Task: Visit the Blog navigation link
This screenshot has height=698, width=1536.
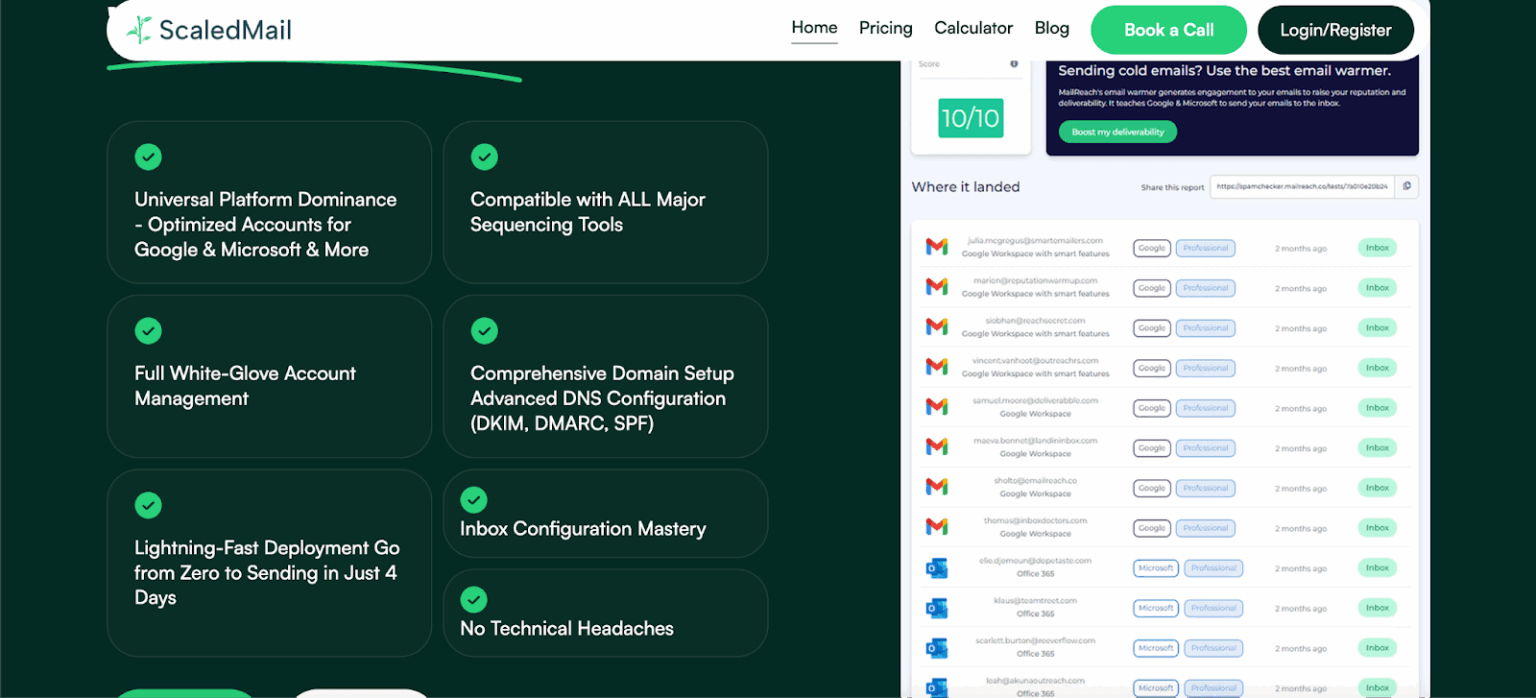Action: (1052, 28)
